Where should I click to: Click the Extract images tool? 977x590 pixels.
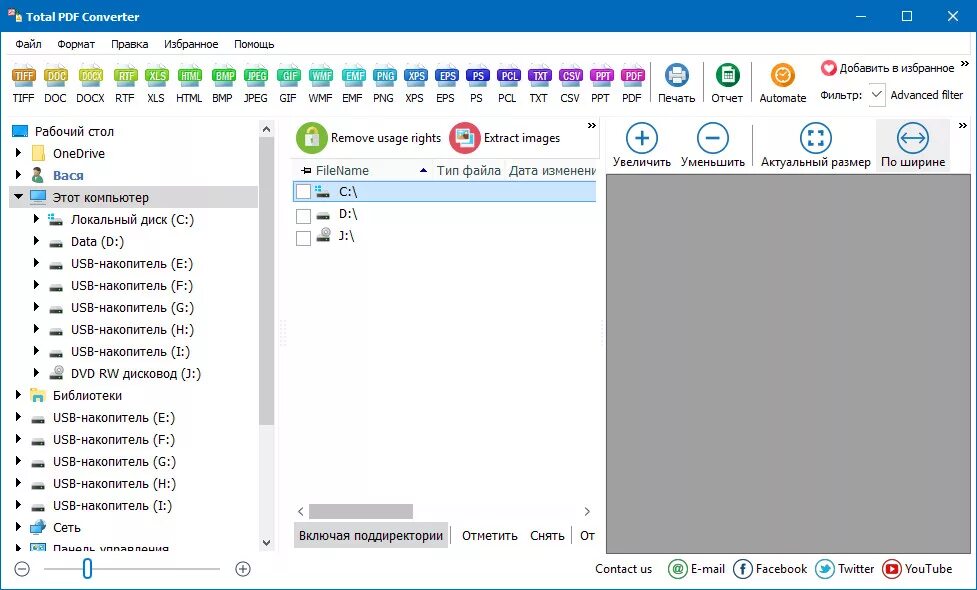(505, 138)
